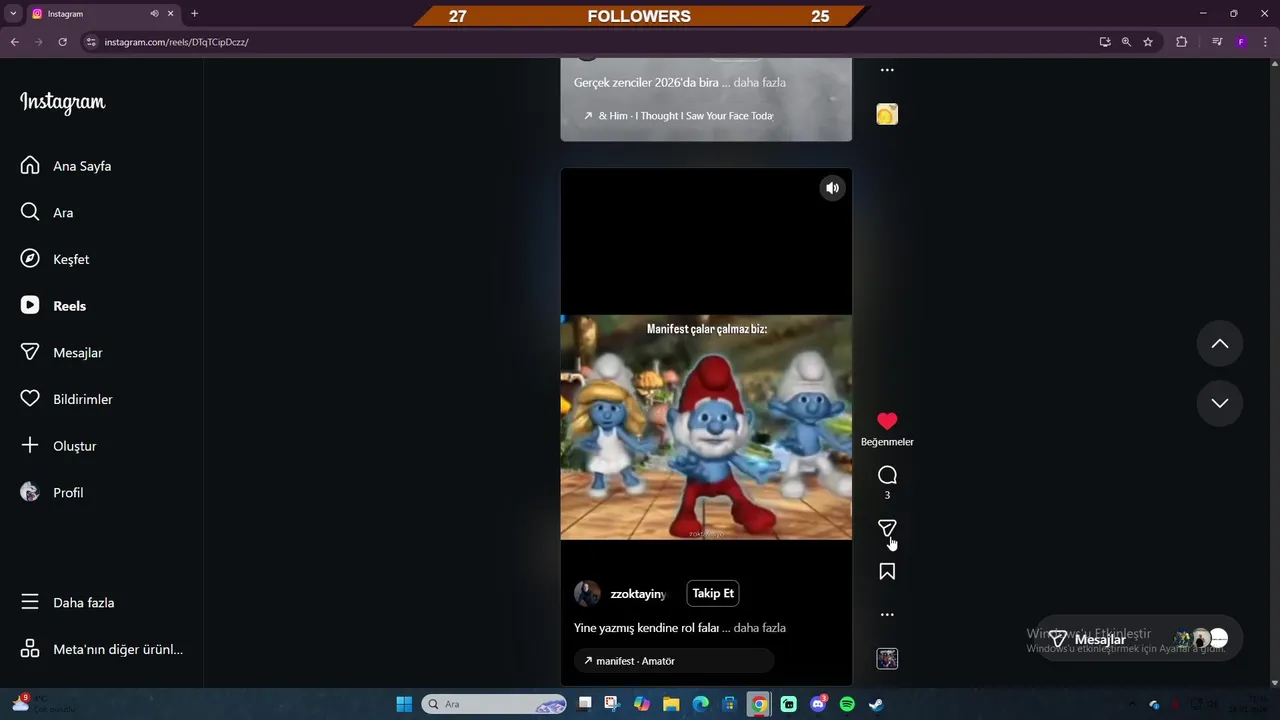Expand previous reel caption daha fazla
The width and height of the screenshot is (1280, 720).
[760, 83]
